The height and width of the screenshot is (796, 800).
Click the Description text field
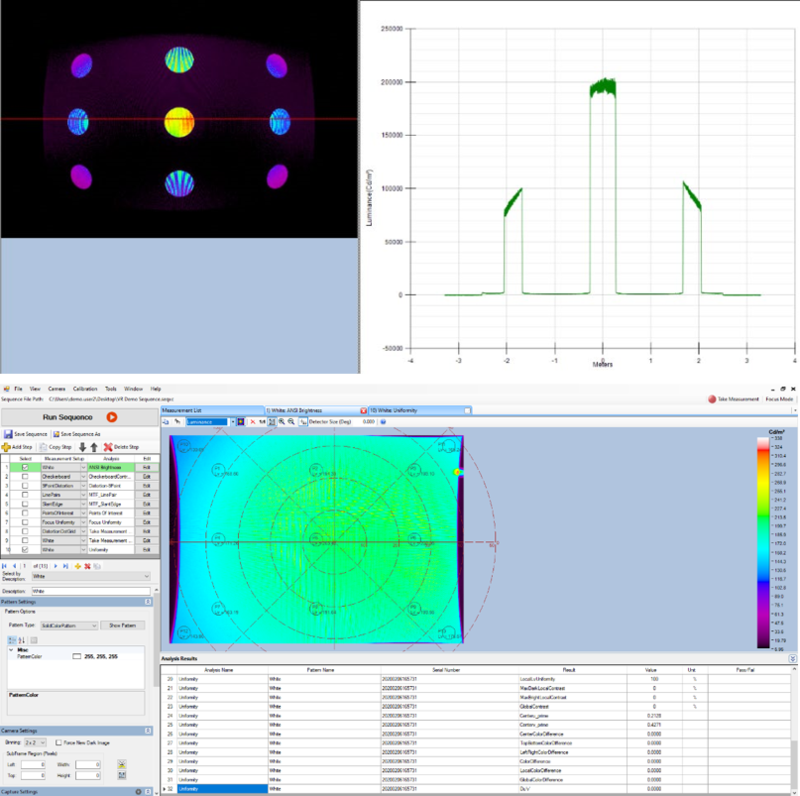[x=91, y=591]
